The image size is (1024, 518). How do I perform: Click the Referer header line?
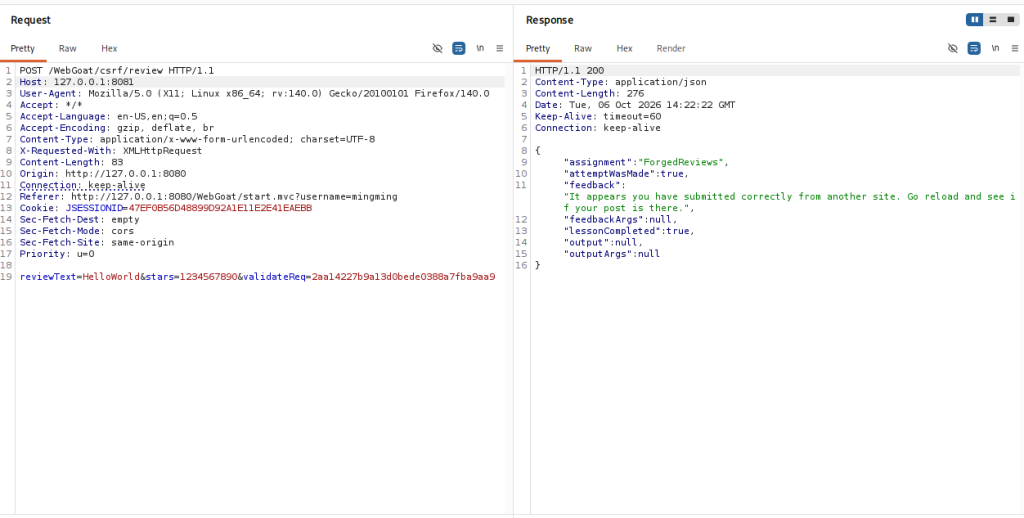[x=208, y=197]
